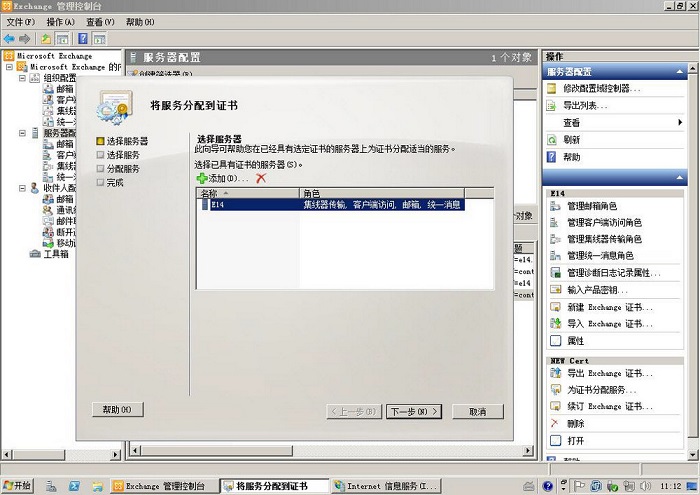Click the red 删除 icon in NEW Cert section
The width and height of the screenshot is (700, 495).
pyautogui.click(x=555, y=423)
